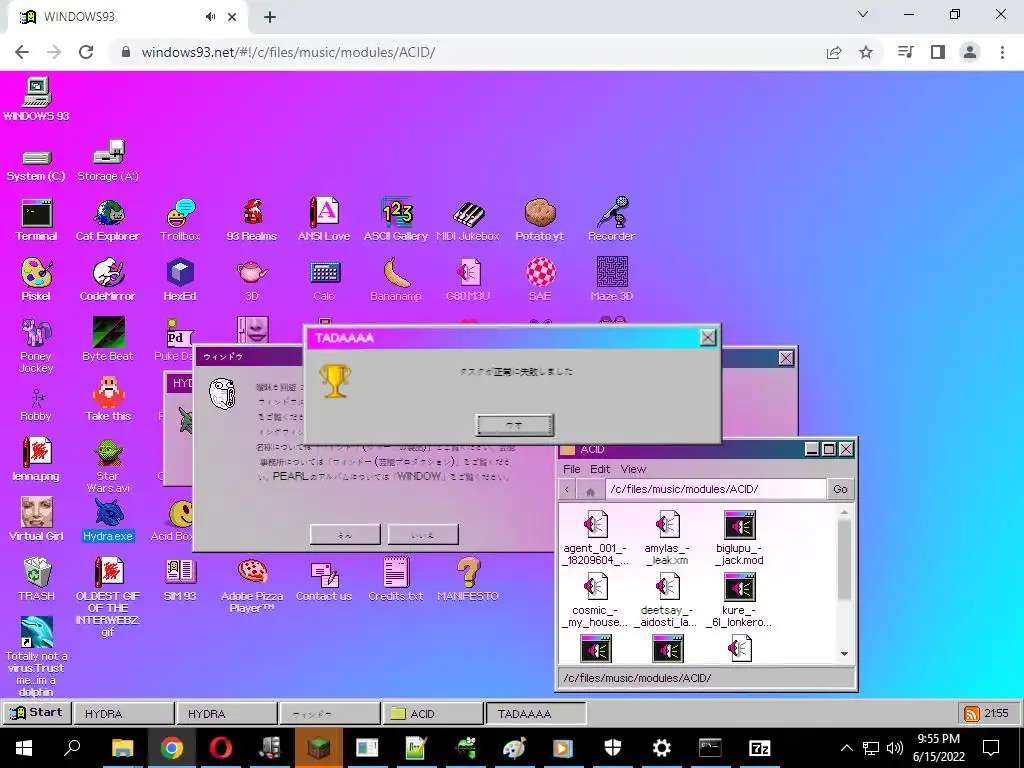This screenshot has height=768, width=1024.
Task: Launch the Recorder microphone icon
Action: pyautogui.click(x=611, y=213)
